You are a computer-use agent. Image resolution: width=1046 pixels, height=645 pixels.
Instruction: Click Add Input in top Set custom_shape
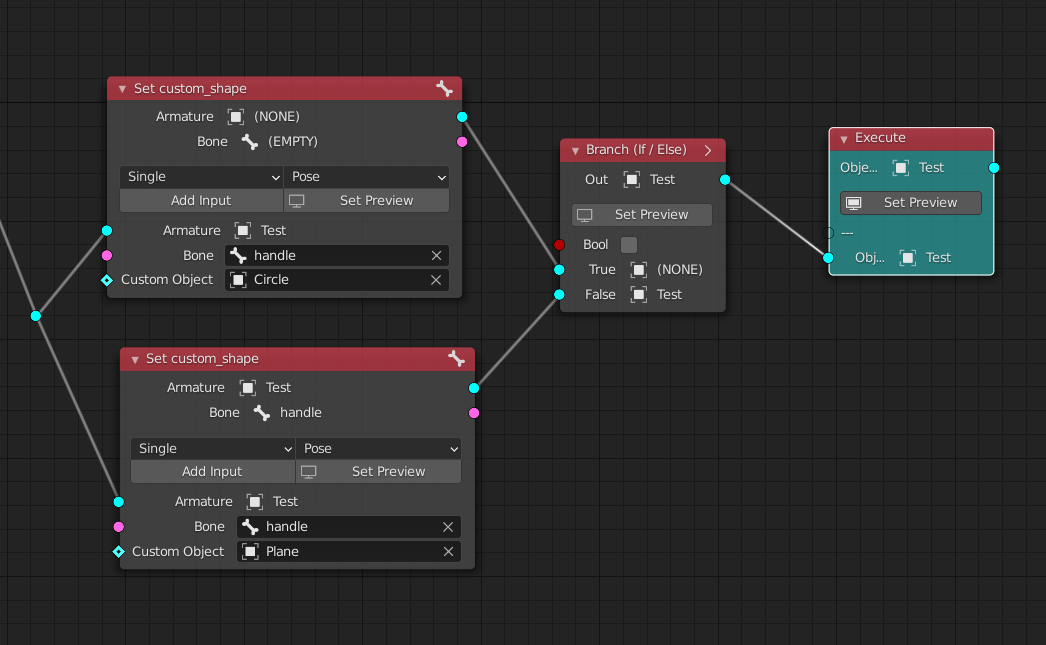201,201
